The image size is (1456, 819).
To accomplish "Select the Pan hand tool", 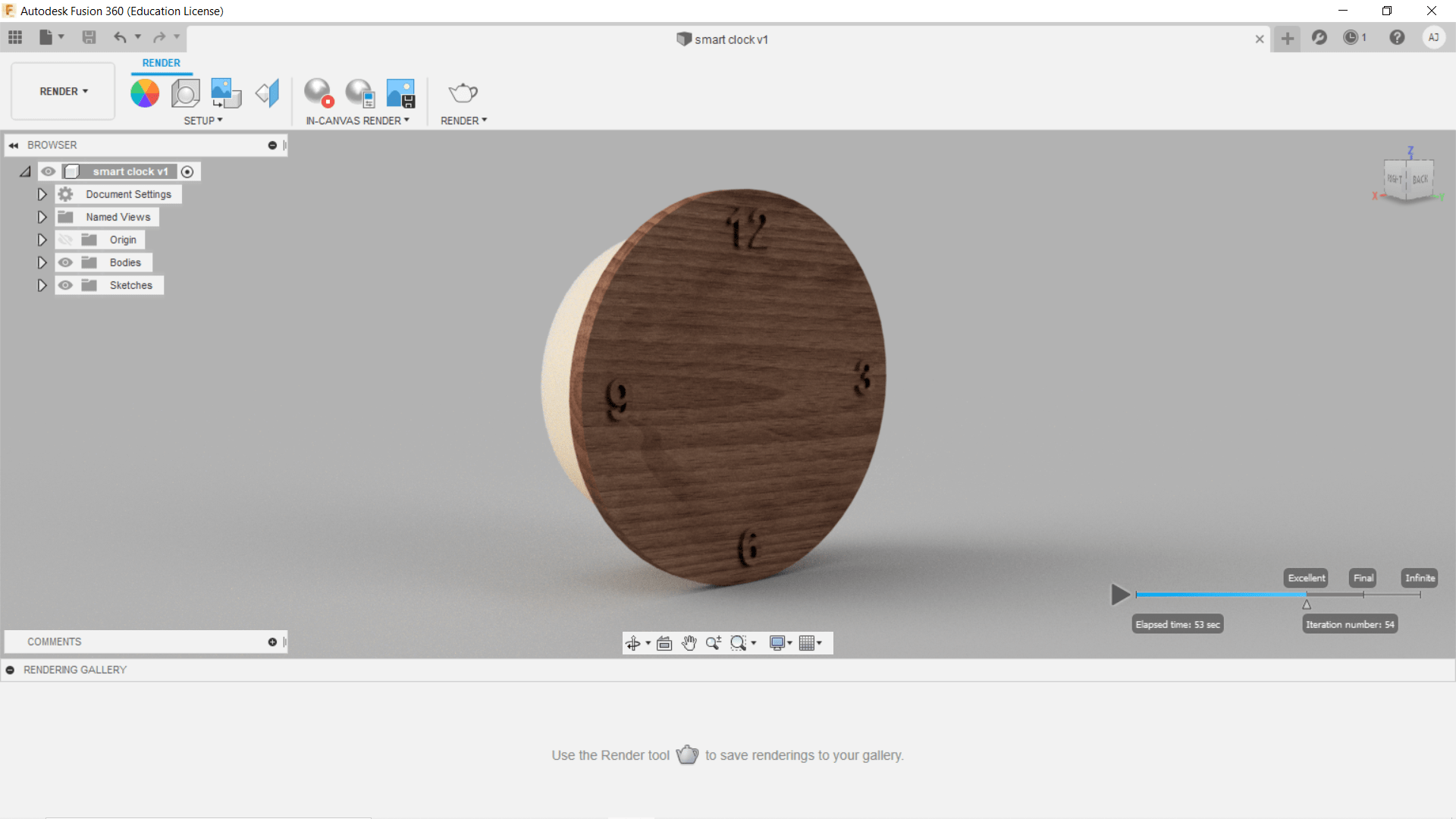I will point(689,643).
